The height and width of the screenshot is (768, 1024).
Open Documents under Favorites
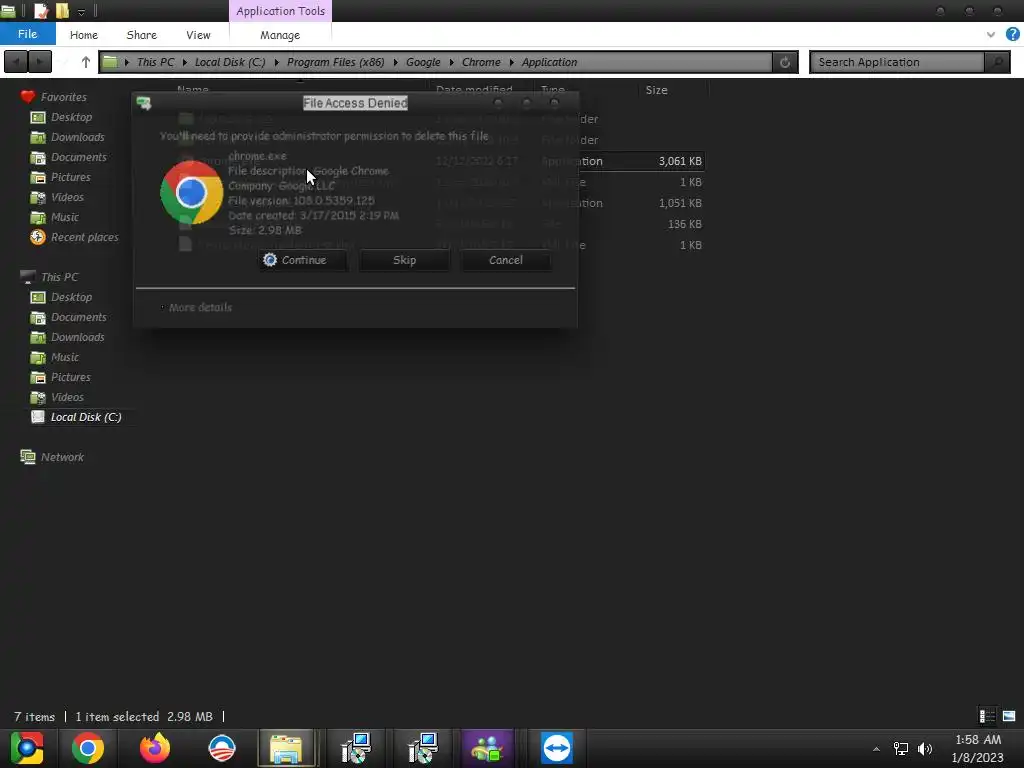(x=78, y=157)
